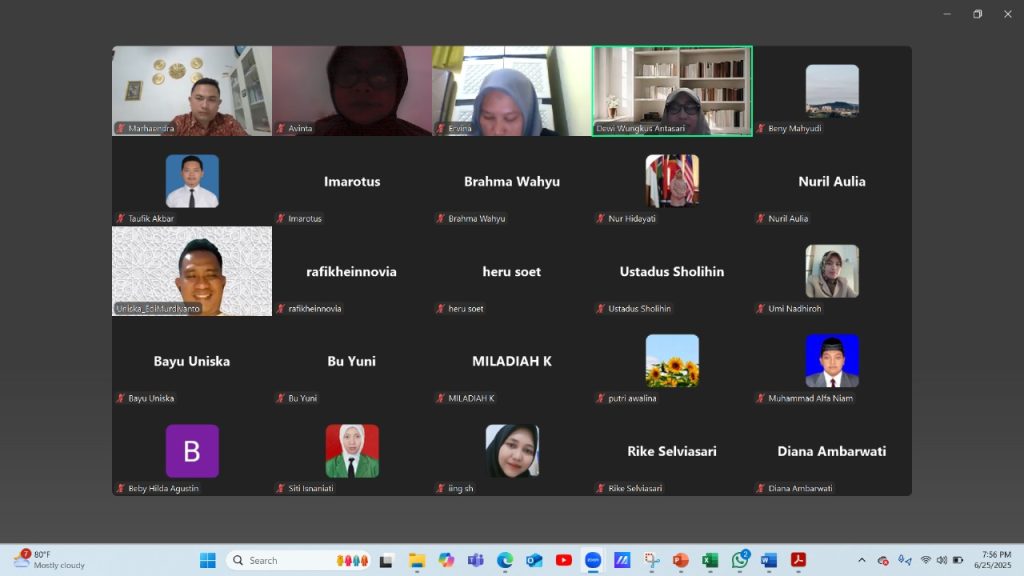Click the muted mic icon beside Taufik Akbar
1024x576 pixels.
click(121, 218)
